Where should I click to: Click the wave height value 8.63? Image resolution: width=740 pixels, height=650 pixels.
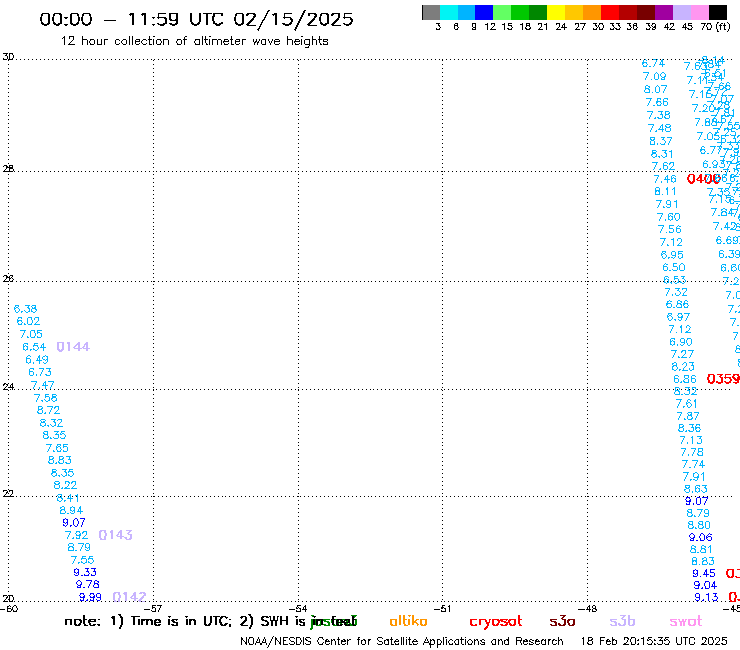click(x=696, y=489)
